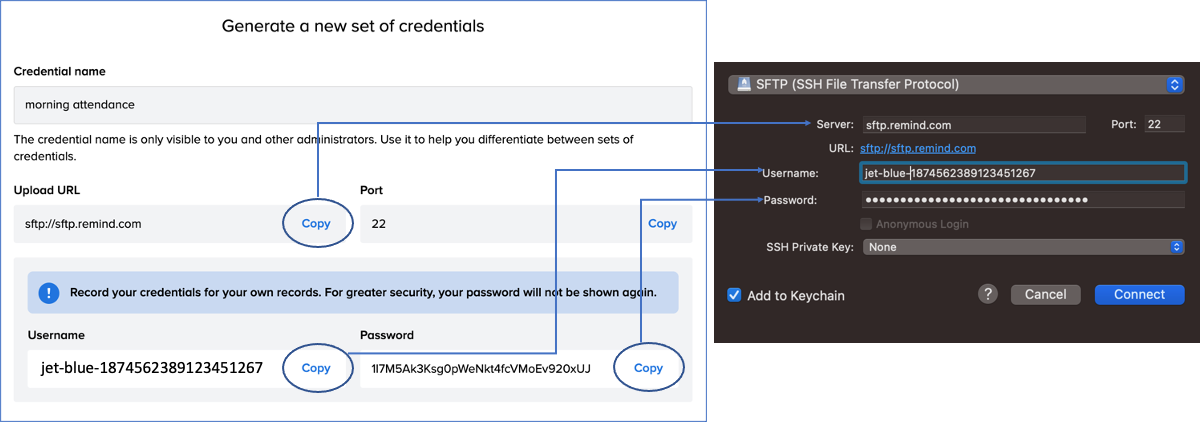
Task: Toggle the Add to Keychain checkbox
Action: coord(735,295)
